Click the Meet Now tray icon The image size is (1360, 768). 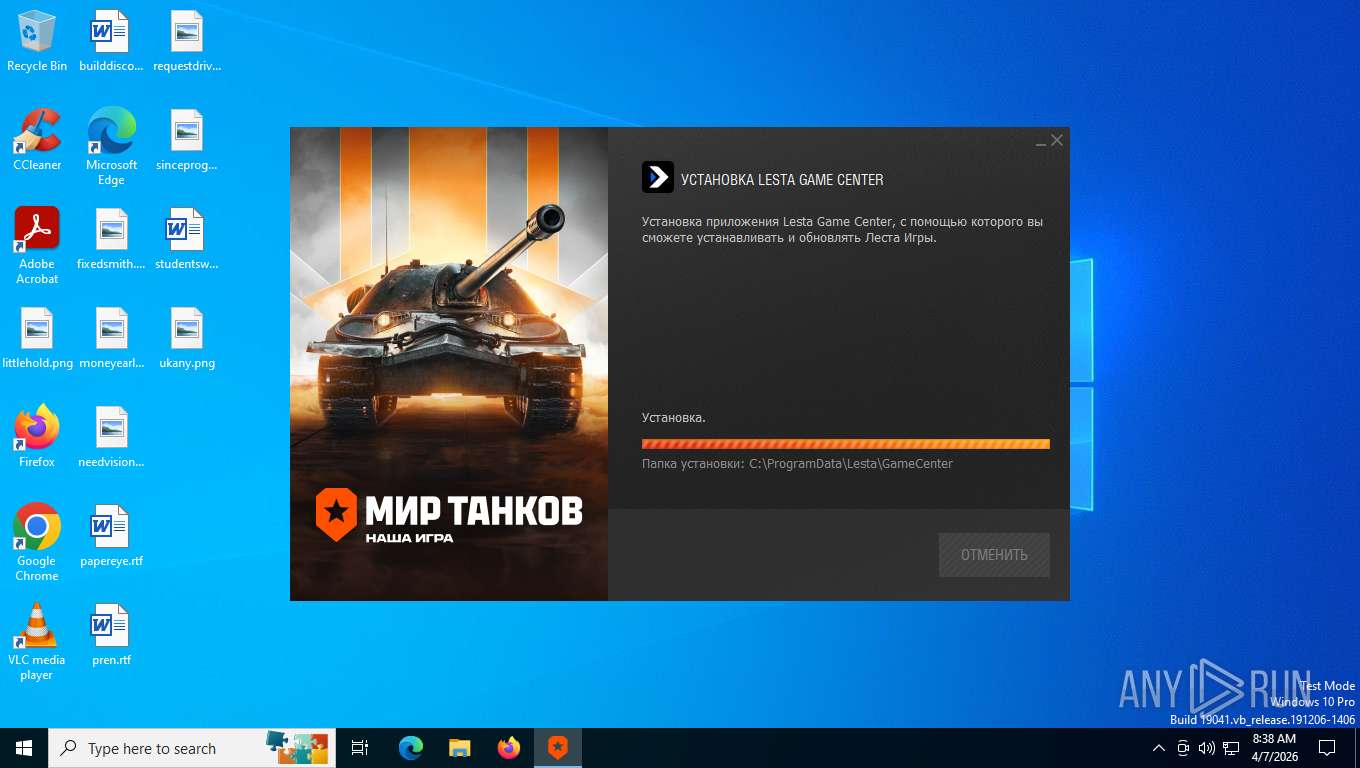1183,748
